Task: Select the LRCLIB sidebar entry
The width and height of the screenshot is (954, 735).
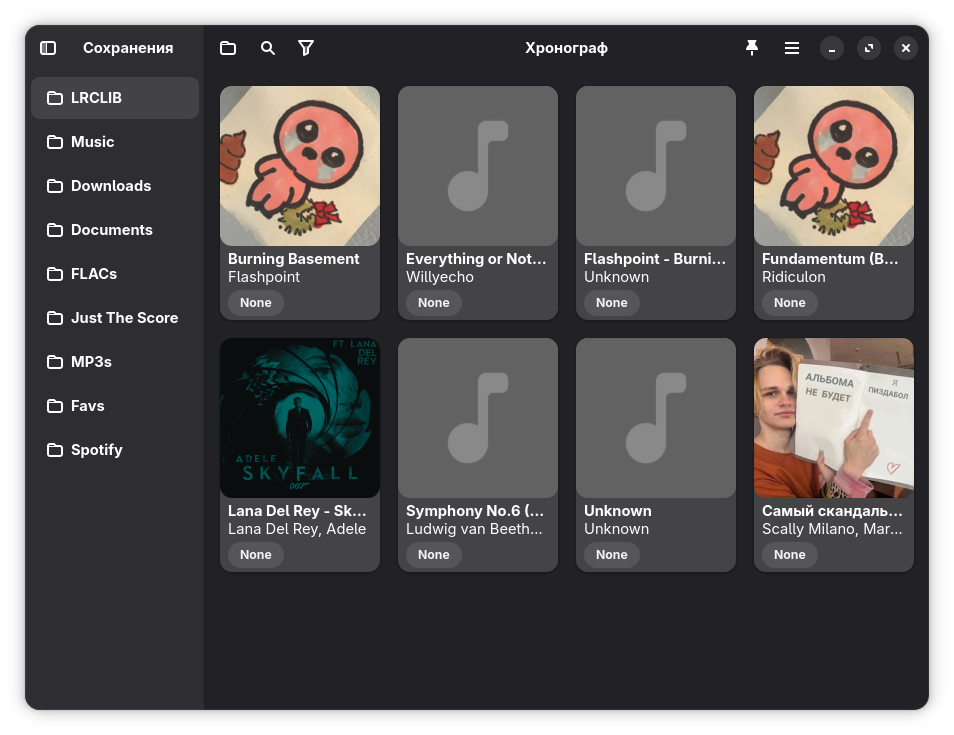Action: [115, 98]
